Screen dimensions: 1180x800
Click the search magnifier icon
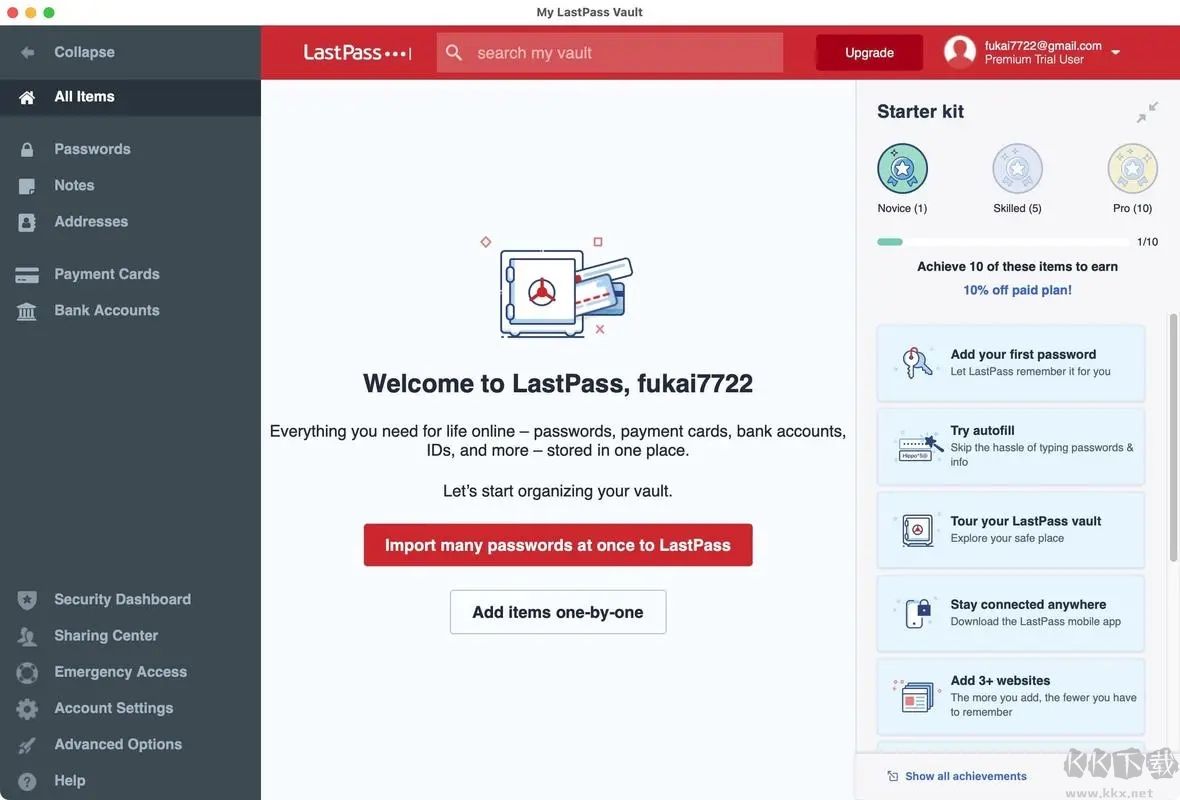pyautogui.click(x=454, y=52)
